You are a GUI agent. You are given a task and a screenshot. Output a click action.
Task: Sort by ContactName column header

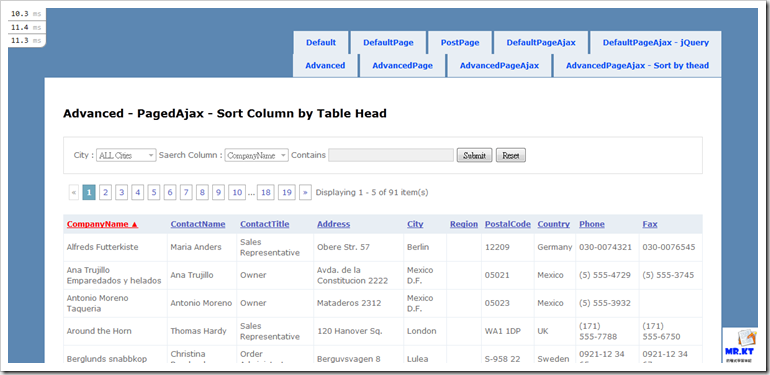click(x=198, y=224)
